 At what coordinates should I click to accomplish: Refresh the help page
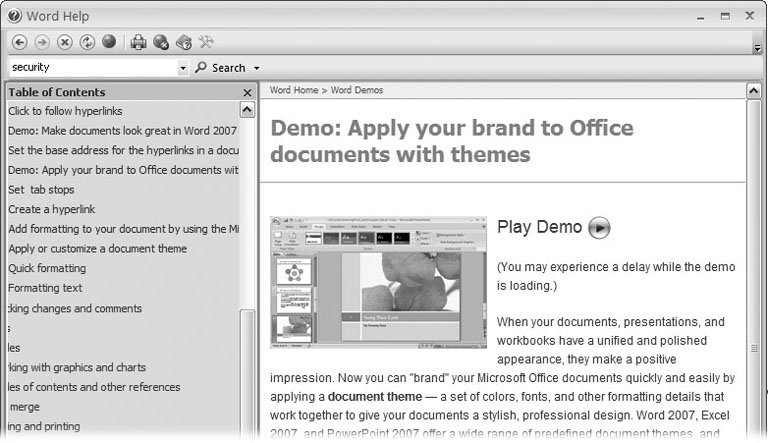tap(87, 42)
